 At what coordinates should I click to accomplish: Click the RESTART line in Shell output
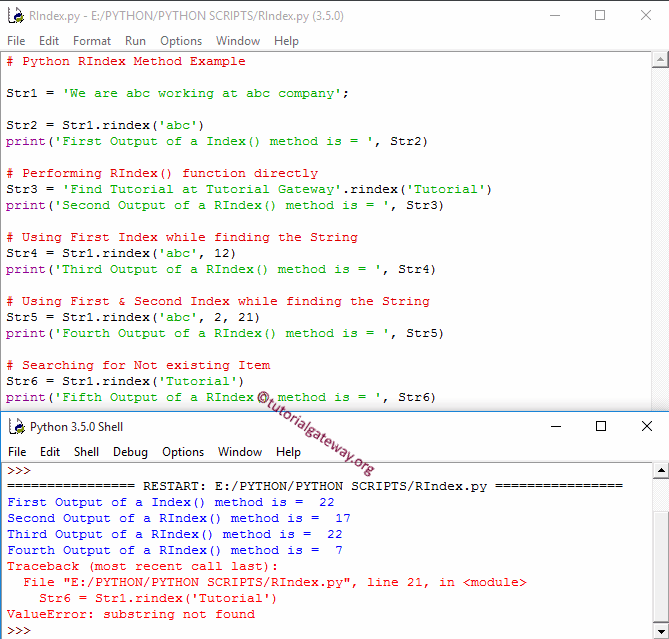315,486
